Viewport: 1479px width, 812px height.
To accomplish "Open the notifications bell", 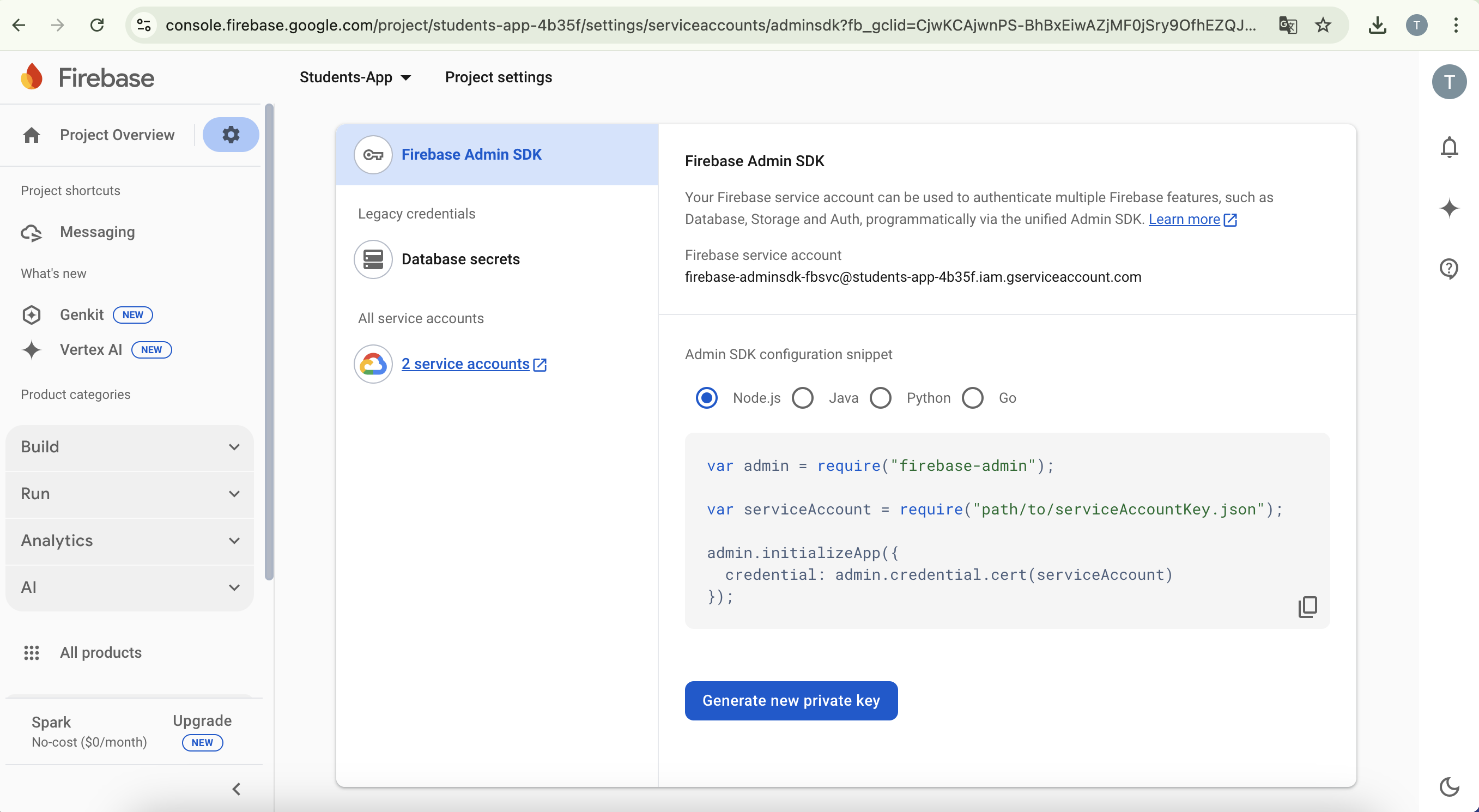I will click(x=1449, y=148).
